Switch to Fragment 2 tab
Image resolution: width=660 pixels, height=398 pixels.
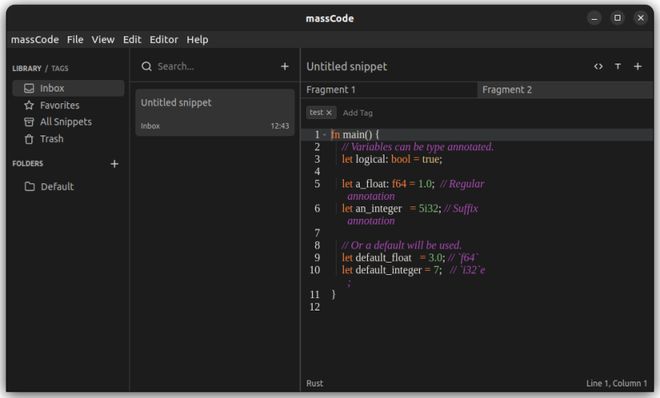pos(565,90)
